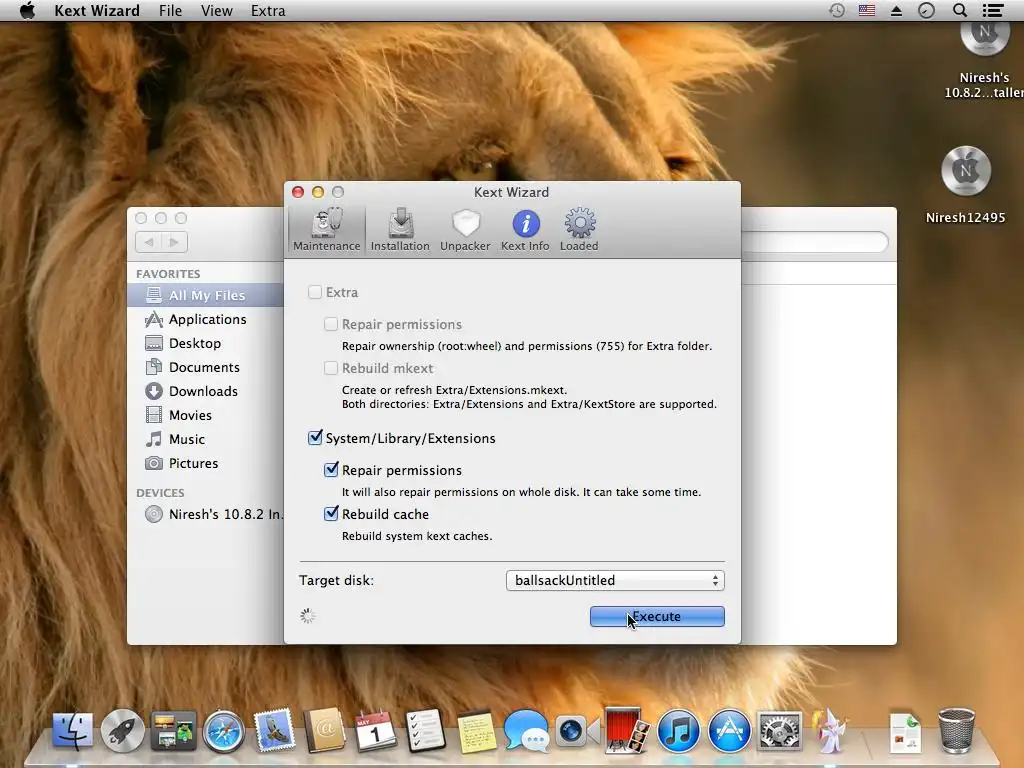Select Music in the Finder sidebar
Viewport: 1024px width, 768px height.
point(206,440)
